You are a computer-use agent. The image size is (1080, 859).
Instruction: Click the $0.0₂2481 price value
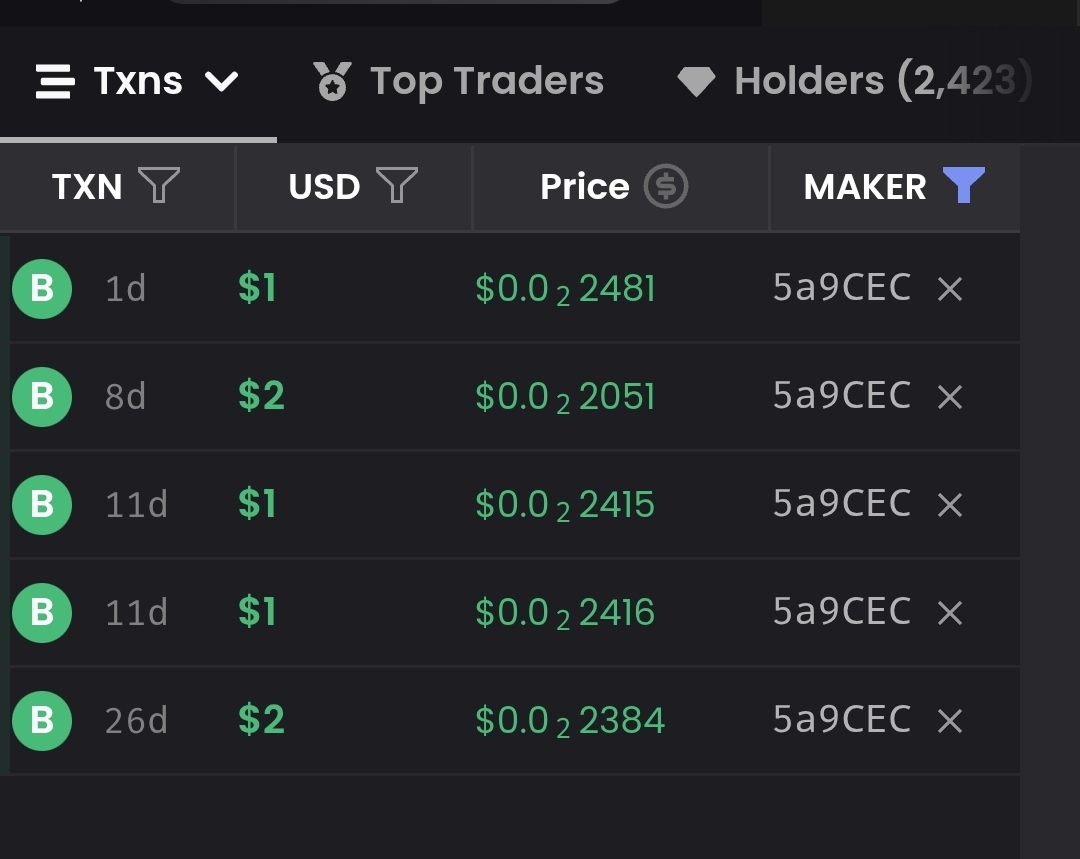tap(565, 289)
